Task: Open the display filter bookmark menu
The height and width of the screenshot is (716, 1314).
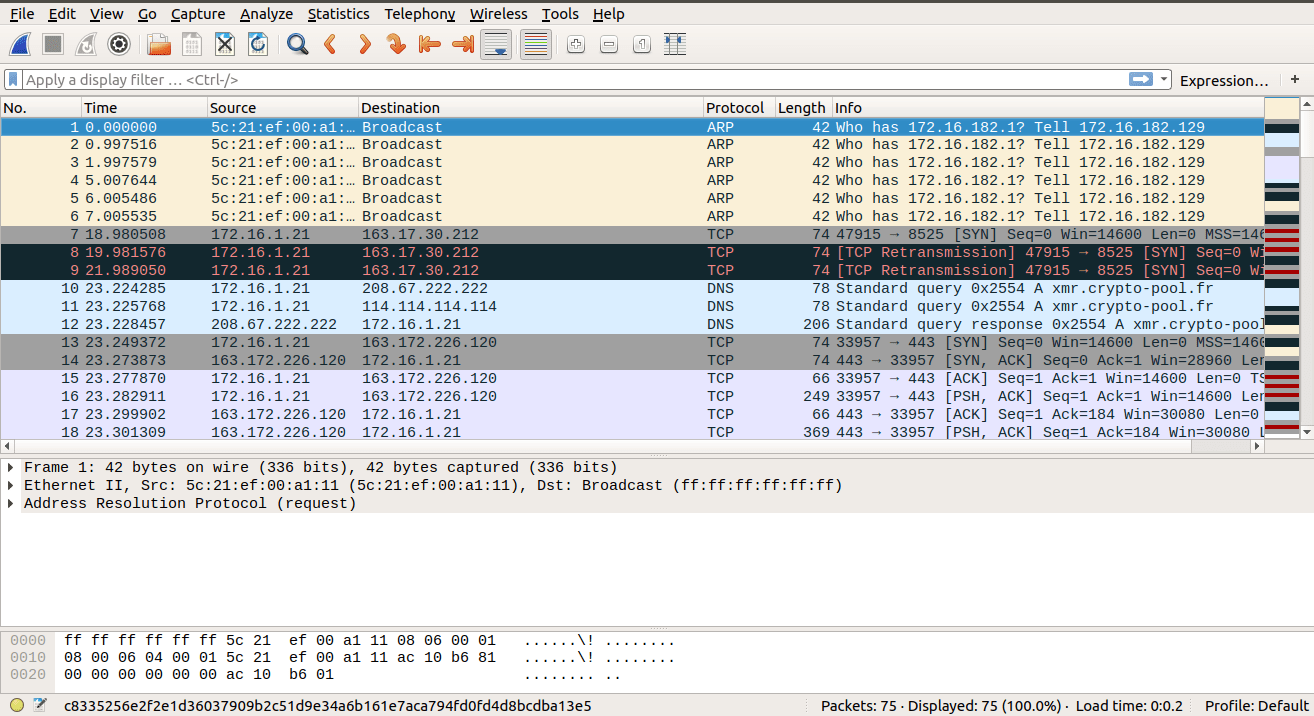Action: pyautogui.click(x=13, y=79)
